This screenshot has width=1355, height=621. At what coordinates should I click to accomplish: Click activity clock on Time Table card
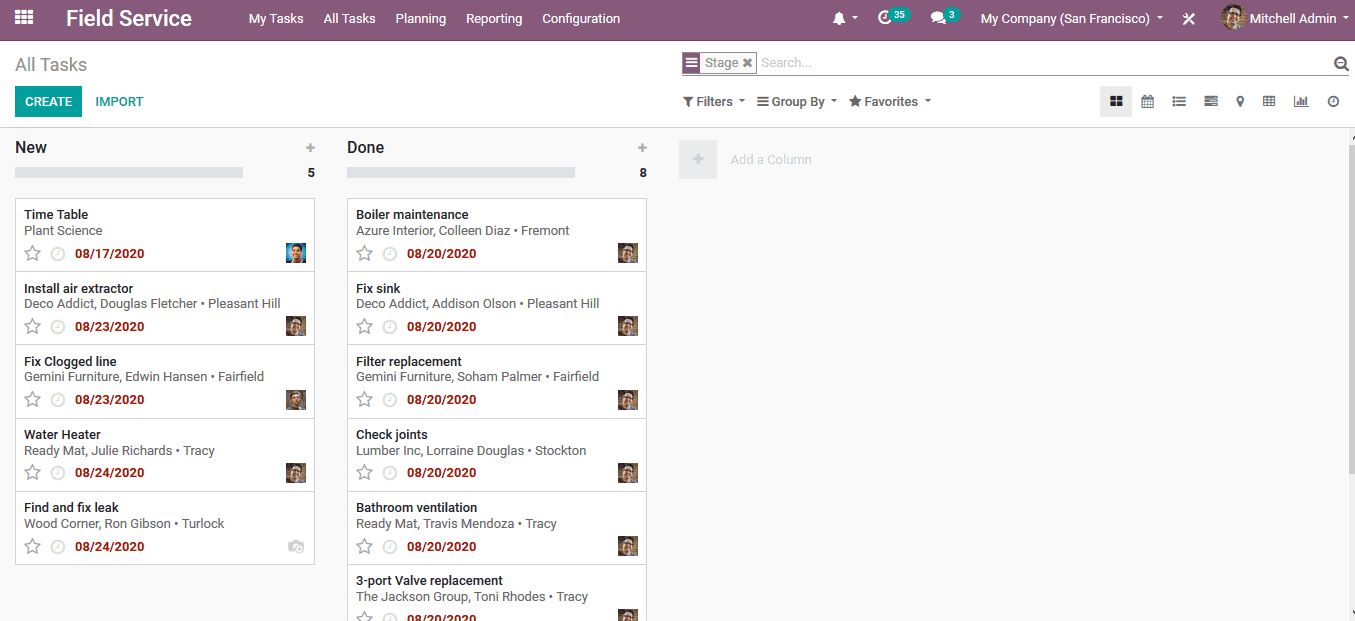[58, 254]
